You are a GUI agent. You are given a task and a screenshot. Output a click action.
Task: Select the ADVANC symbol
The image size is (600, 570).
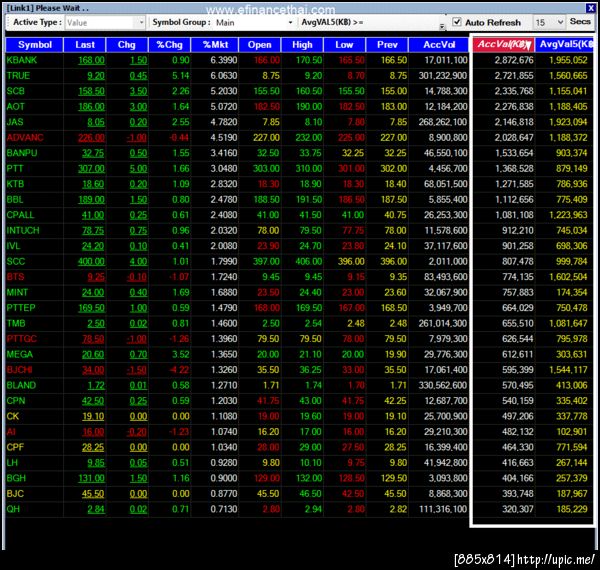[x=25, y=138]
